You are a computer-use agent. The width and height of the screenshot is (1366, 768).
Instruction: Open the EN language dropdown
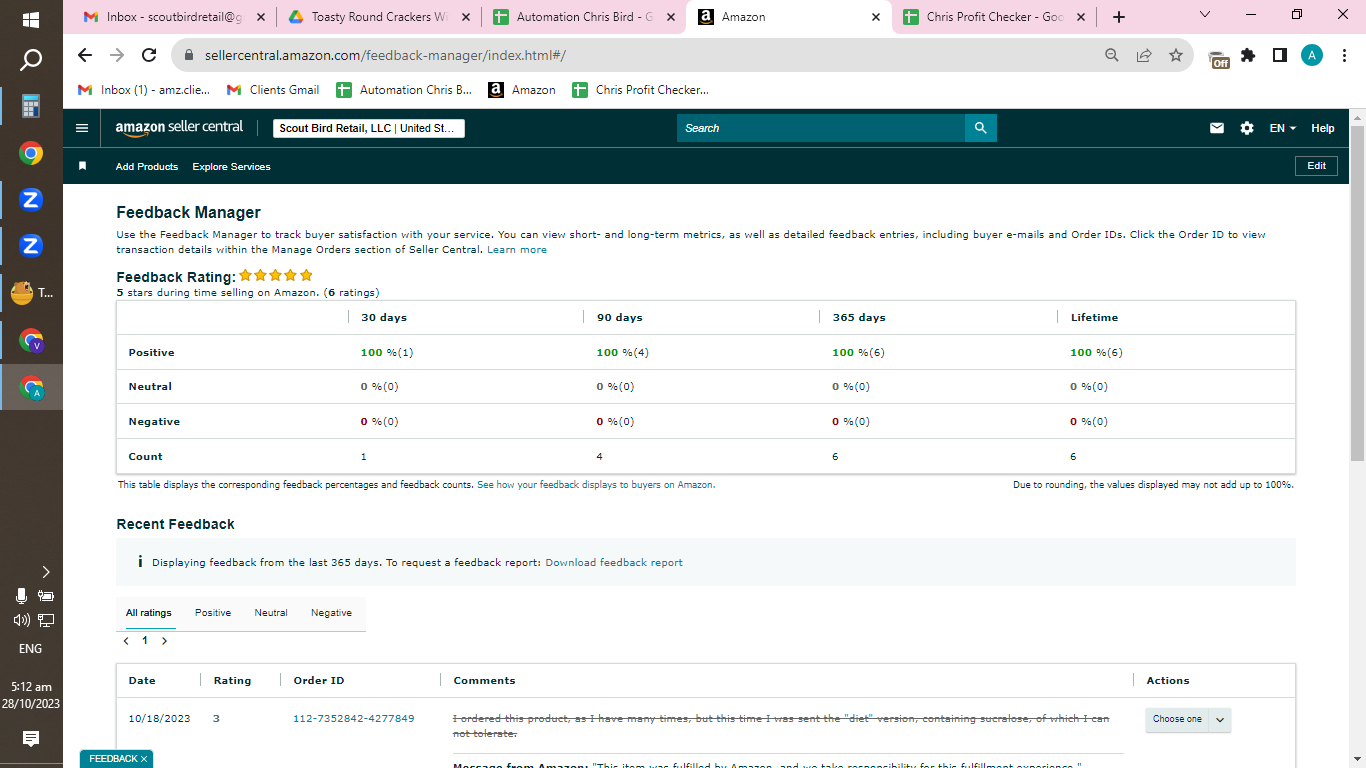pos(1283,128)
